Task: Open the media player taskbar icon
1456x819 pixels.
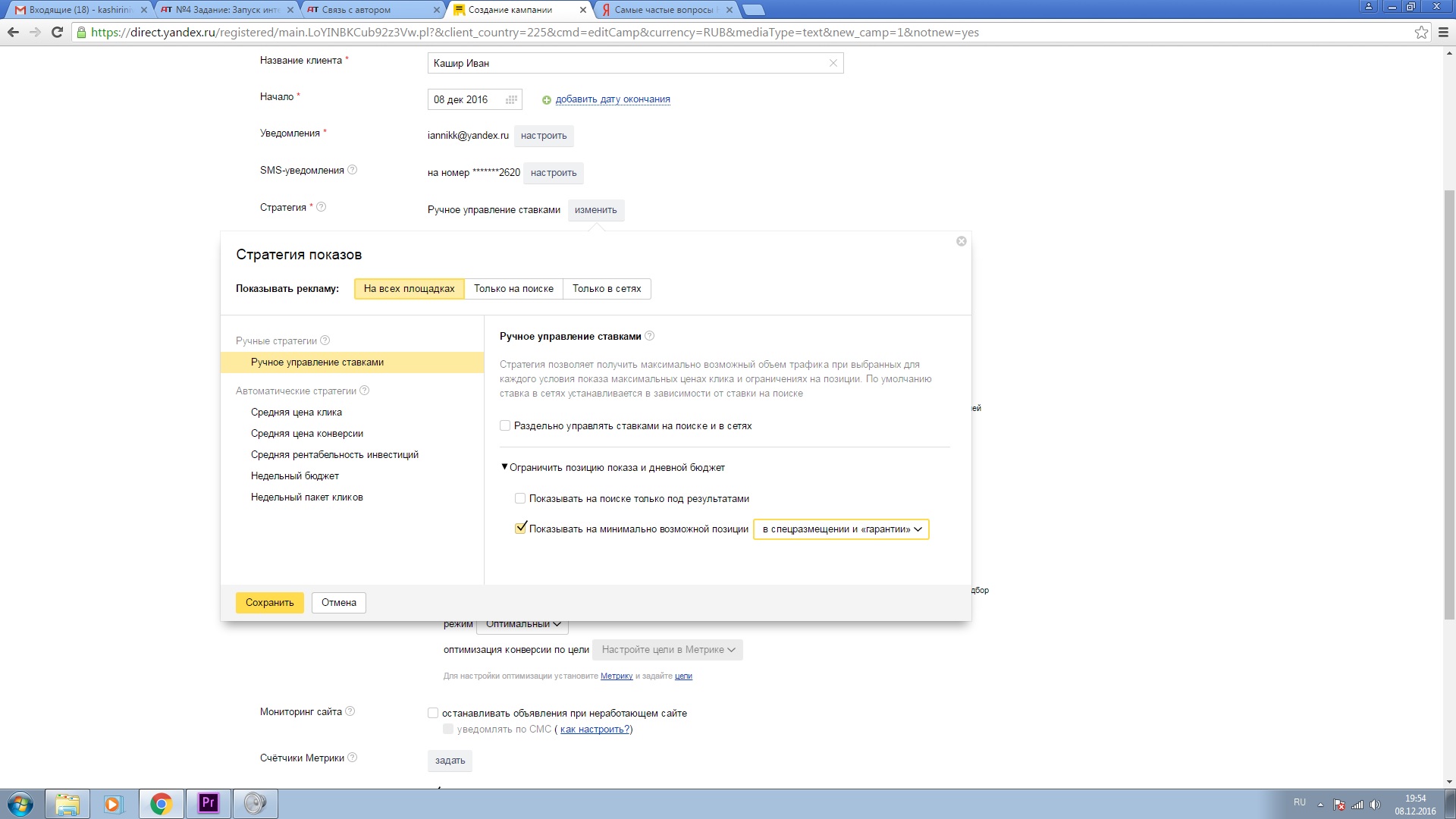Action: click(114, 804)
